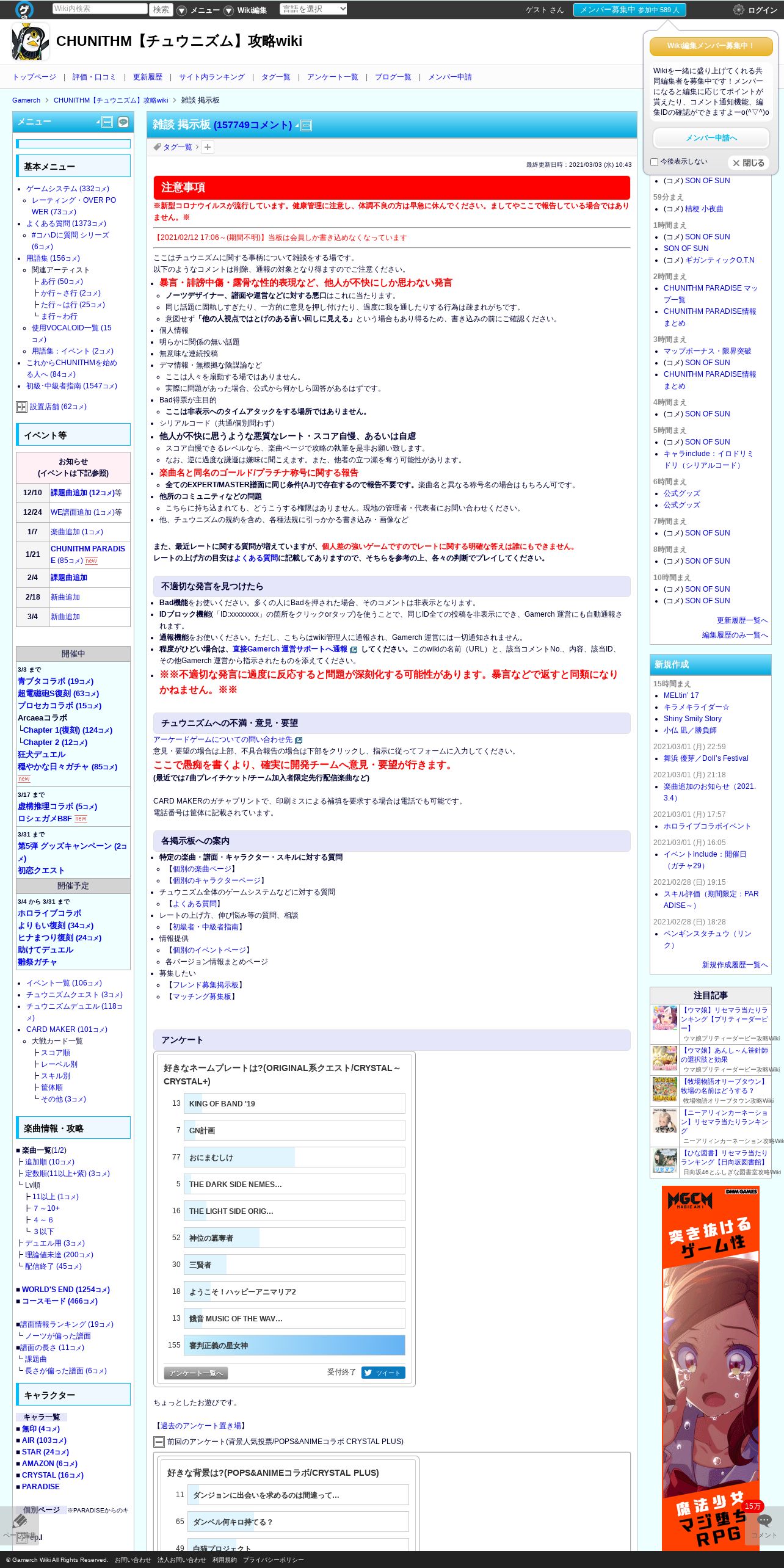Image resolution: width=784 pixels, height=1568 pixels.
Task: Click the ひな図書 article thumbnail
Action: 665,1161
